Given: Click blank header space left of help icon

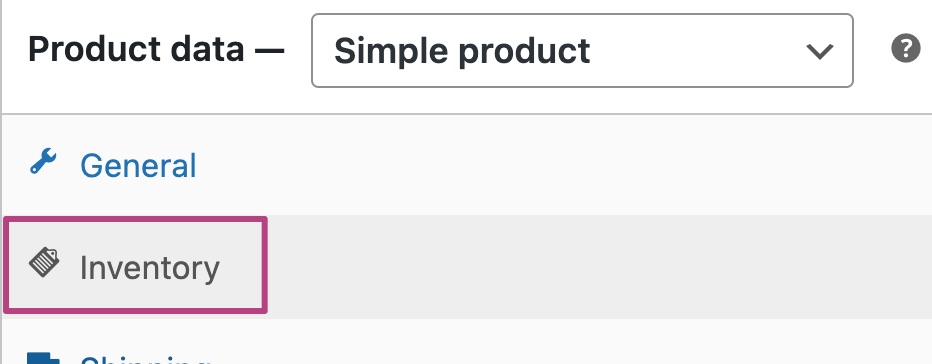Looking at the screenshot, I should [x=872, y=51].
